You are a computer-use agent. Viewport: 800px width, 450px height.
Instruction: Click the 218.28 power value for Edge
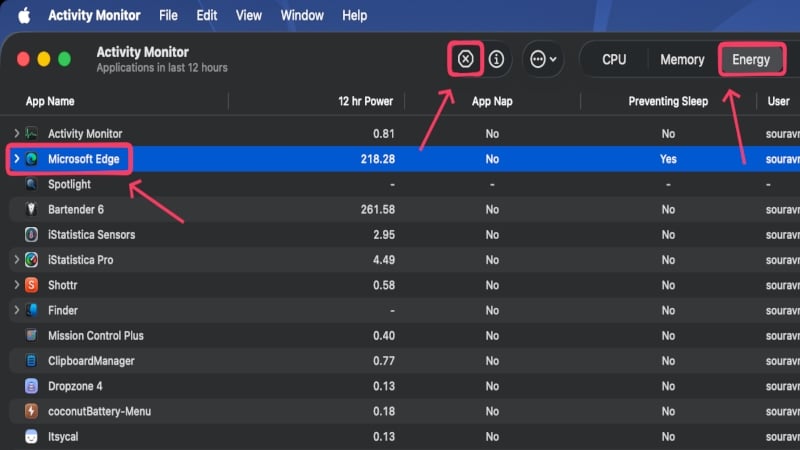(x=378, y=159)
